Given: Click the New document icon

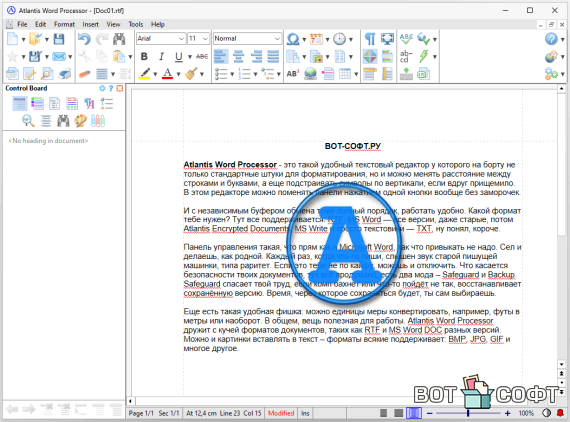Looking at the screenshot, I should point(12,39).
